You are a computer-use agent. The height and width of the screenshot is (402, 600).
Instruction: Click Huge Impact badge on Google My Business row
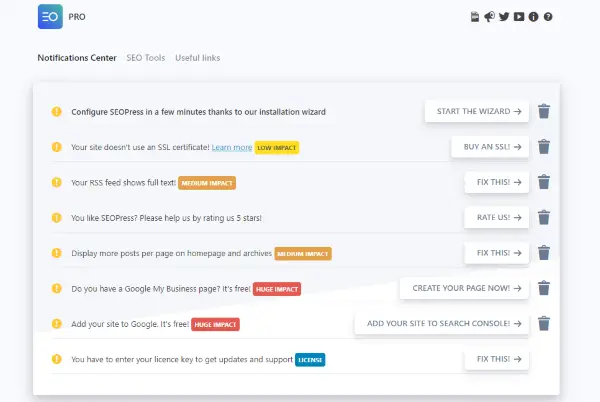pos(277,289)
